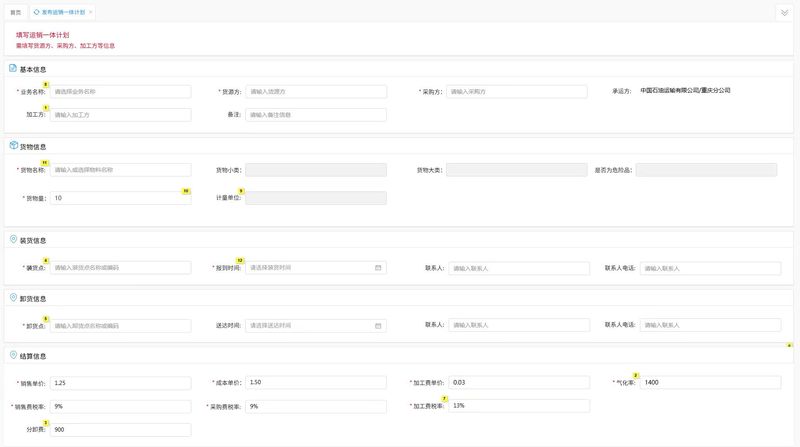Focus the 采购方 input field

click(513, 91)
